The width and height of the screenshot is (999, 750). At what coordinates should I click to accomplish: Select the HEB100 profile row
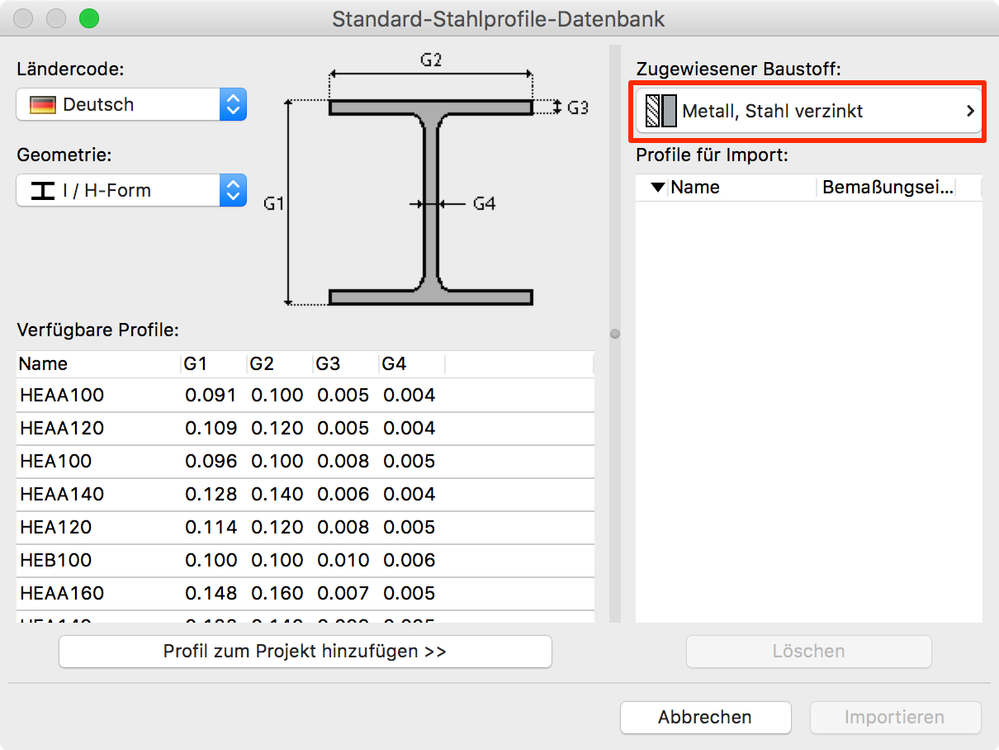tap(305, 561)
